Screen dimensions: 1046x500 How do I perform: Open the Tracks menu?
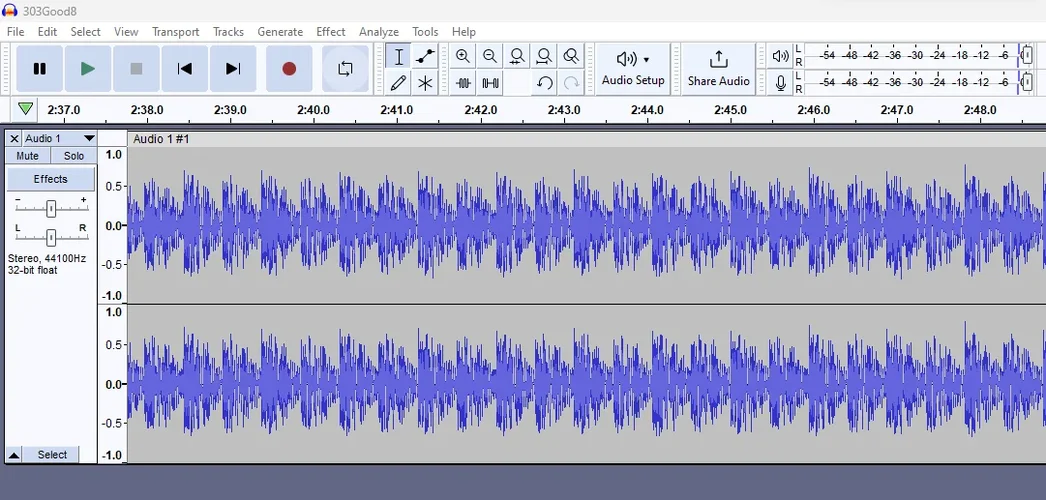228,31
